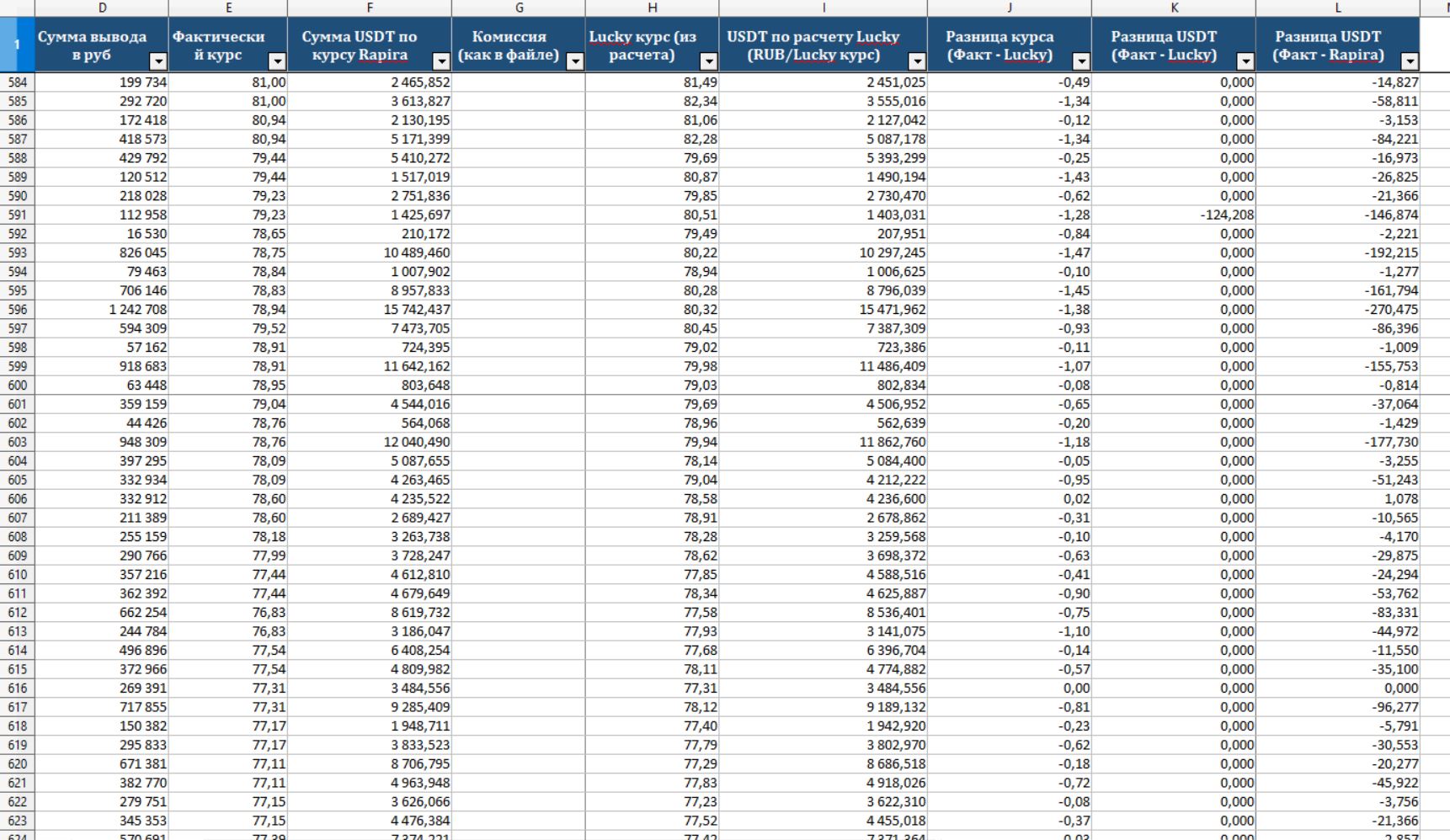This screenshot has height=840, width=1450.
Task: Select cell with value -124,208
Action: coord(1174,215)
